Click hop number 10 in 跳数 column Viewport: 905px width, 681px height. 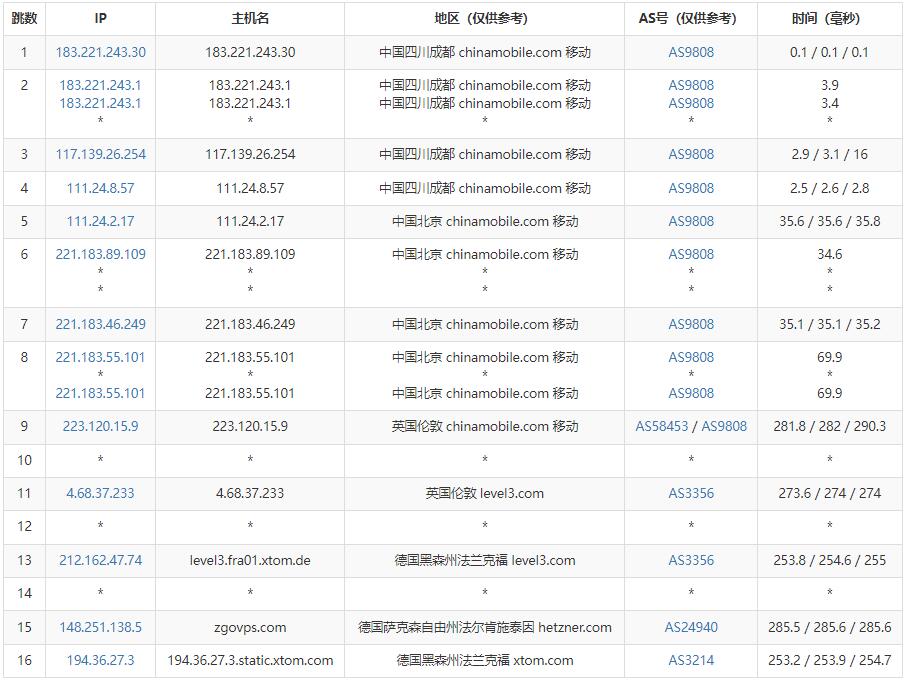(24, 460)
